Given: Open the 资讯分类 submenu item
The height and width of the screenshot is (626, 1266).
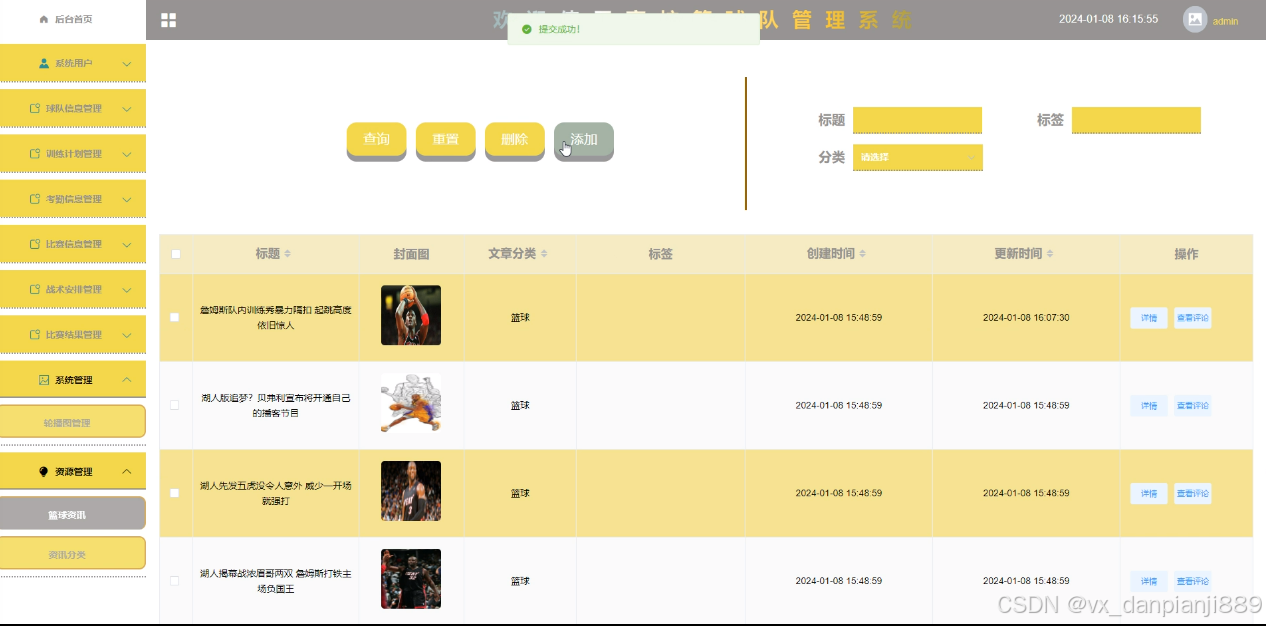Looking at the screenshot, I should coord(73,553).
